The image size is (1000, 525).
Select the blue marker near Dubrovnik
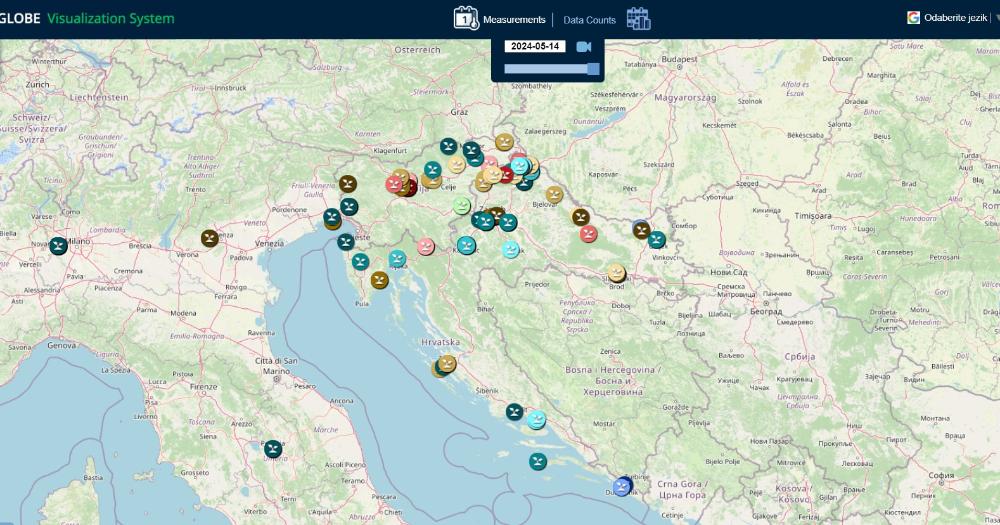click(622, 487)
